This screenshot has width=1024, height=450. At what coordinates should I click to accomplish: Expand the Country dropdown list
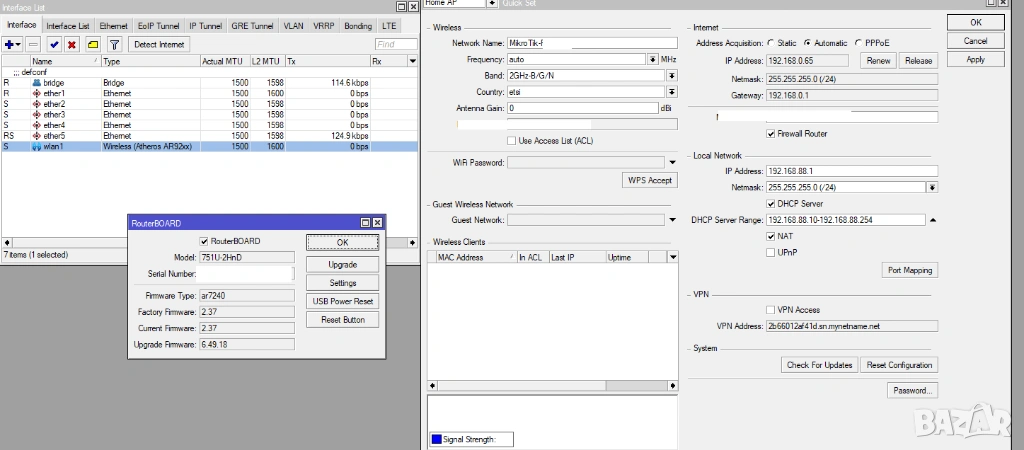pos(653,92)
